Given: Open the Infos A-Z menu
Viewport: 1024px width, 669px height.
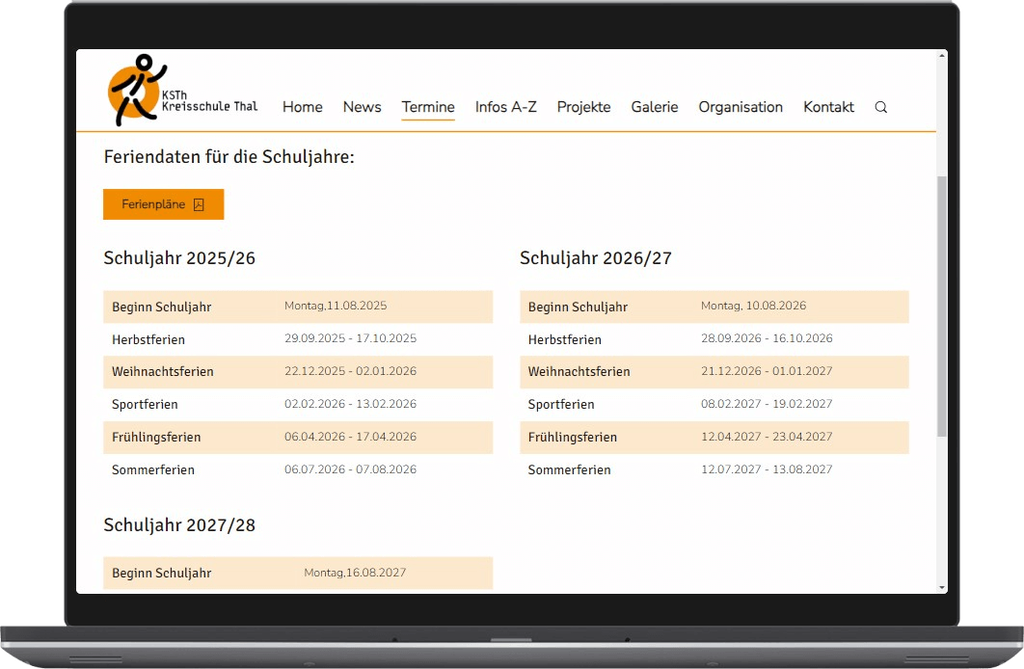Looking at the screenshot, I should click(506, 107).
